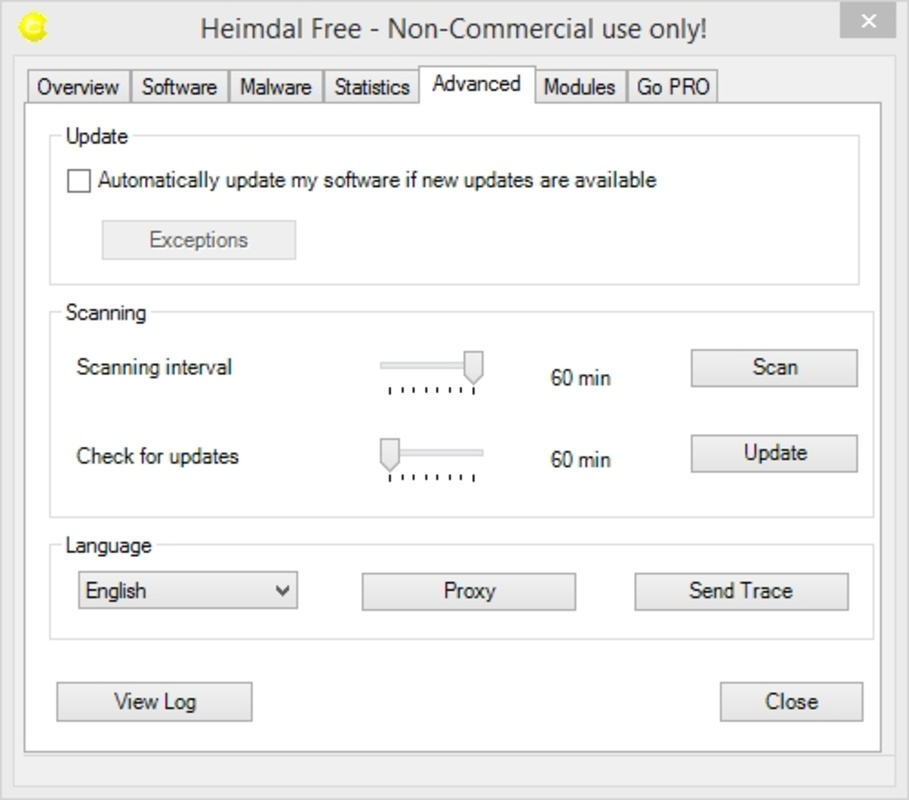The height and width of the screenshot is (800, 909).
Task: Click the Close button at bottom
Action: pyautogui.click(x=791, y=701)
